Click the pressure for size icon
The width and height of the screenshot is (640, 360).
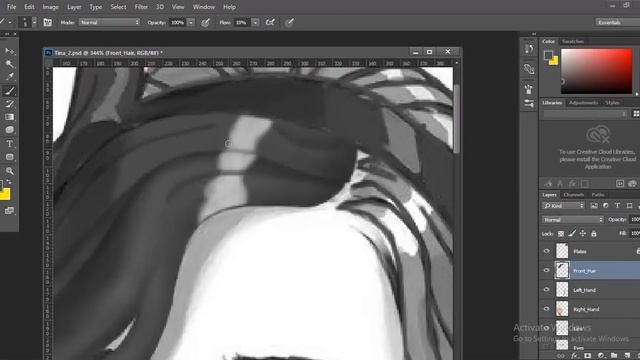click(289, 22)
